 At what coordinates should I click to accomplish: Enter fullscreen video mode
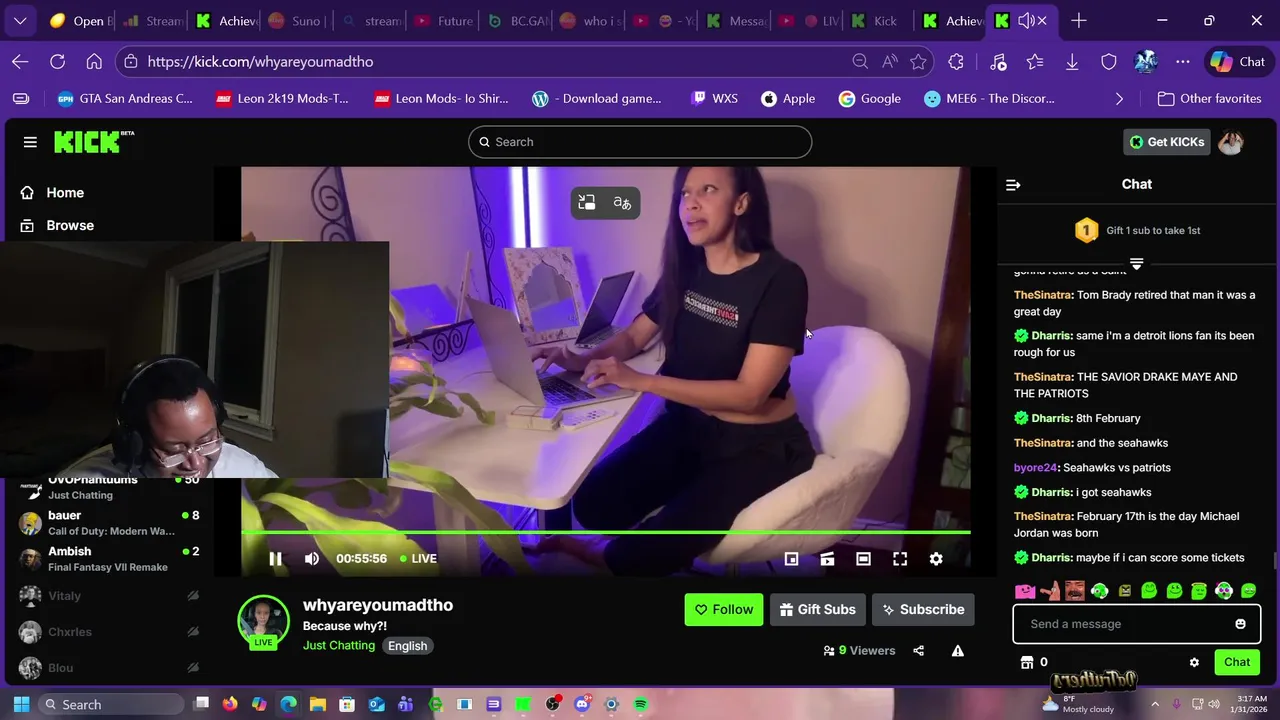pos(900,559)
